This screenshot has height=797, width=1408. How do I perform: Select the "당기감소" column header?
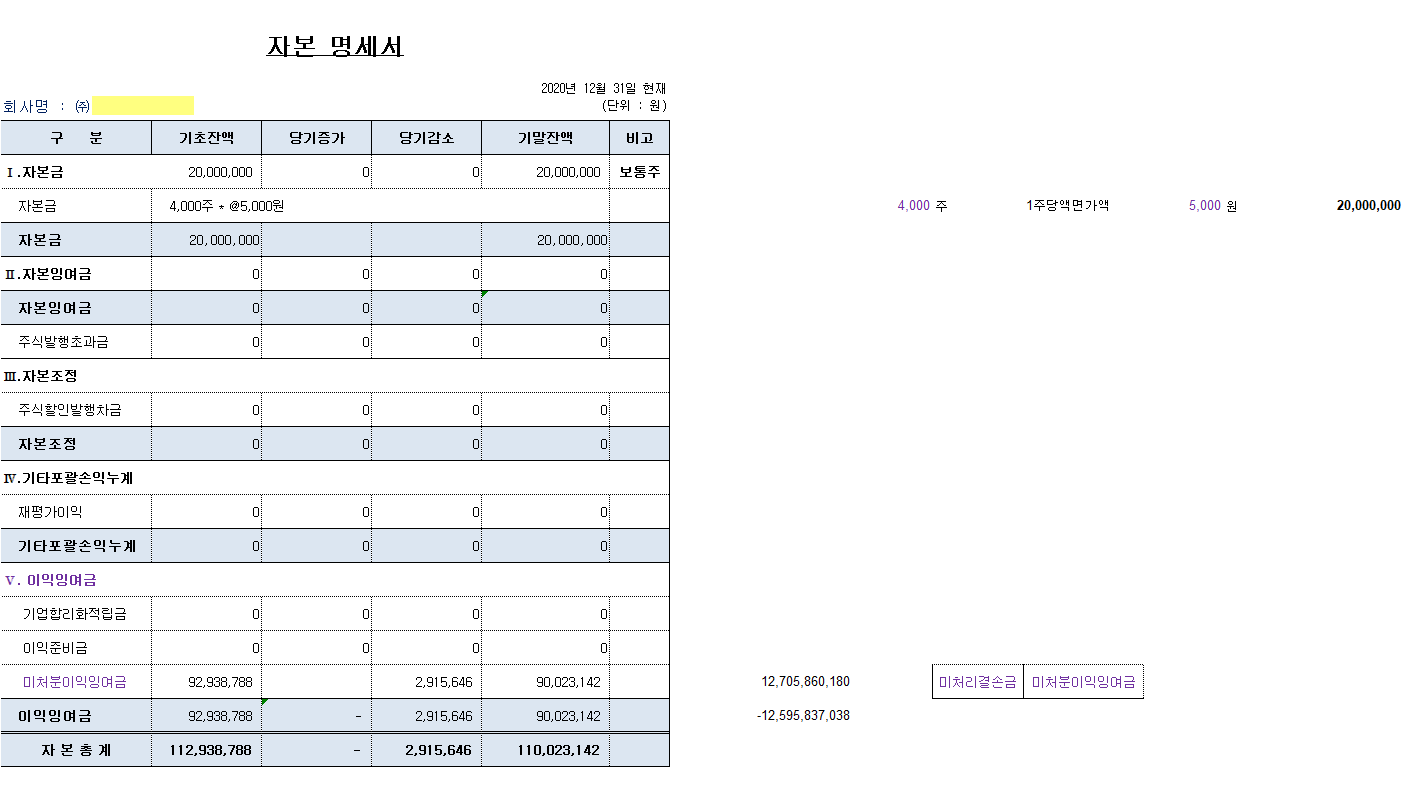coord(426,138)
